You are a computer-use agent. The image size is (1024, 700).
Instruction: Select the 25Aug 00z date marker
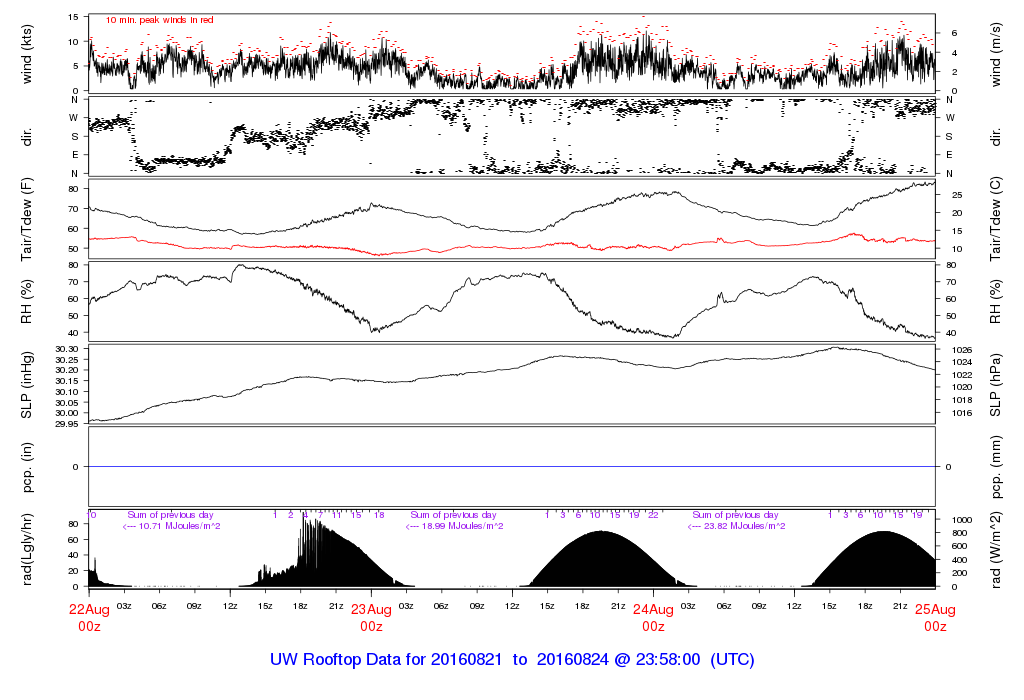click(x=935, y=617)
